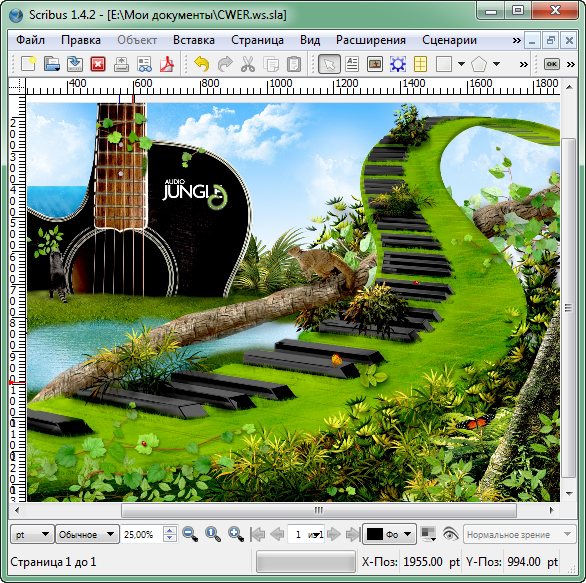Paste from clipboard icon
The width and height of the screenshot is (586, 583).
pyautogui.click(x=294, y=64)
